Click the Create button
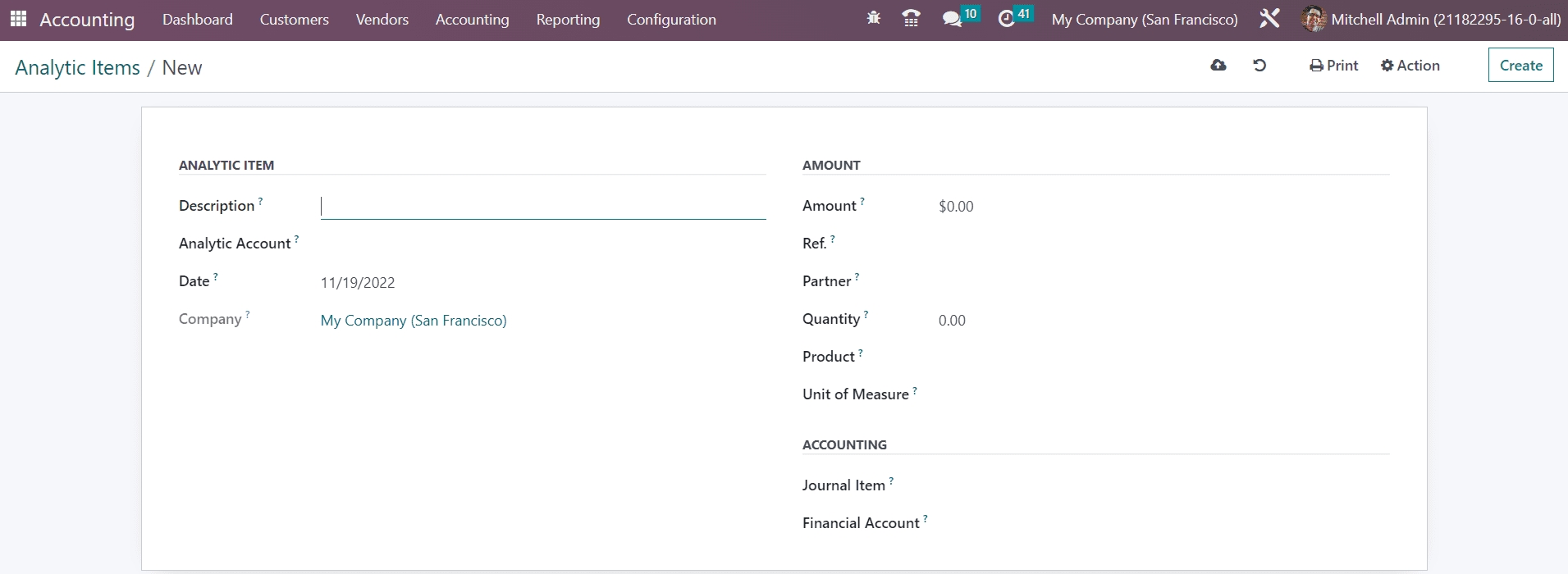The image size is (1568, 574). 1520,66
